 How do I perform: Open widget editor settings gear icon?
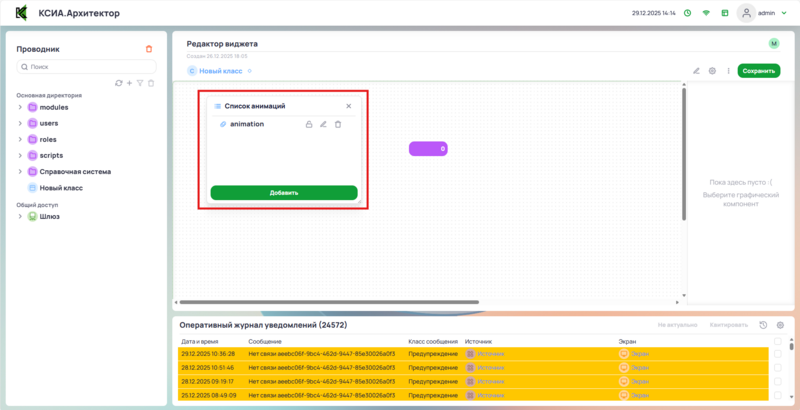[x=712, y=71]
